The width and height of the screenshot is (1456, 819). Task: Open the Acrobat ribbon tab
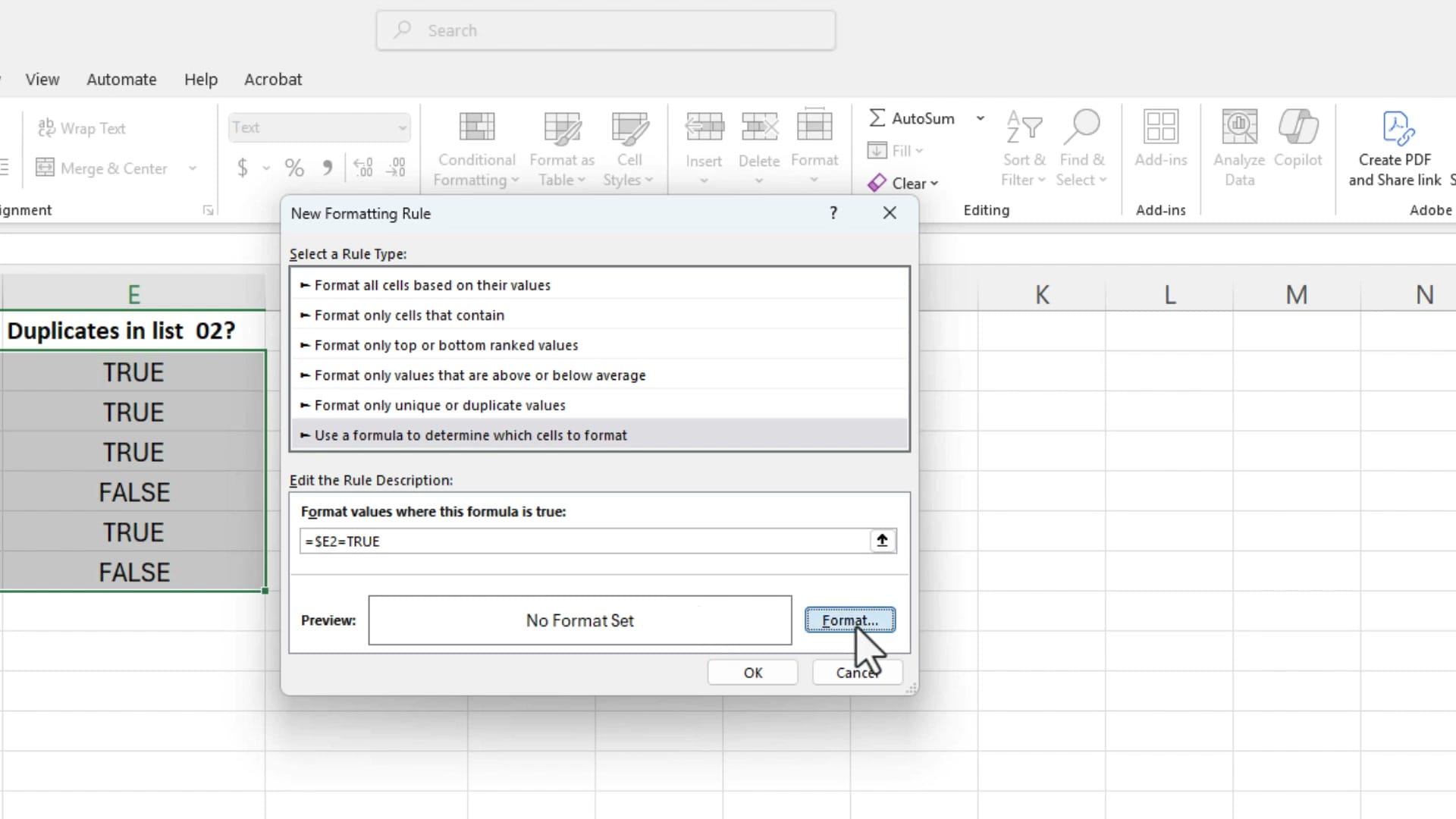[273, 79]
